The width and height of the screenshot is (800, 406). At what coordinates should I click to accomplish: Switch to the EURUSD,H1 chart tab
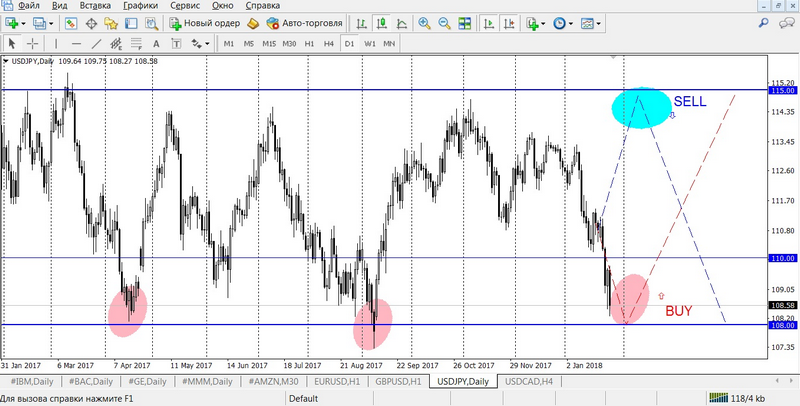(x=337, y=381)
